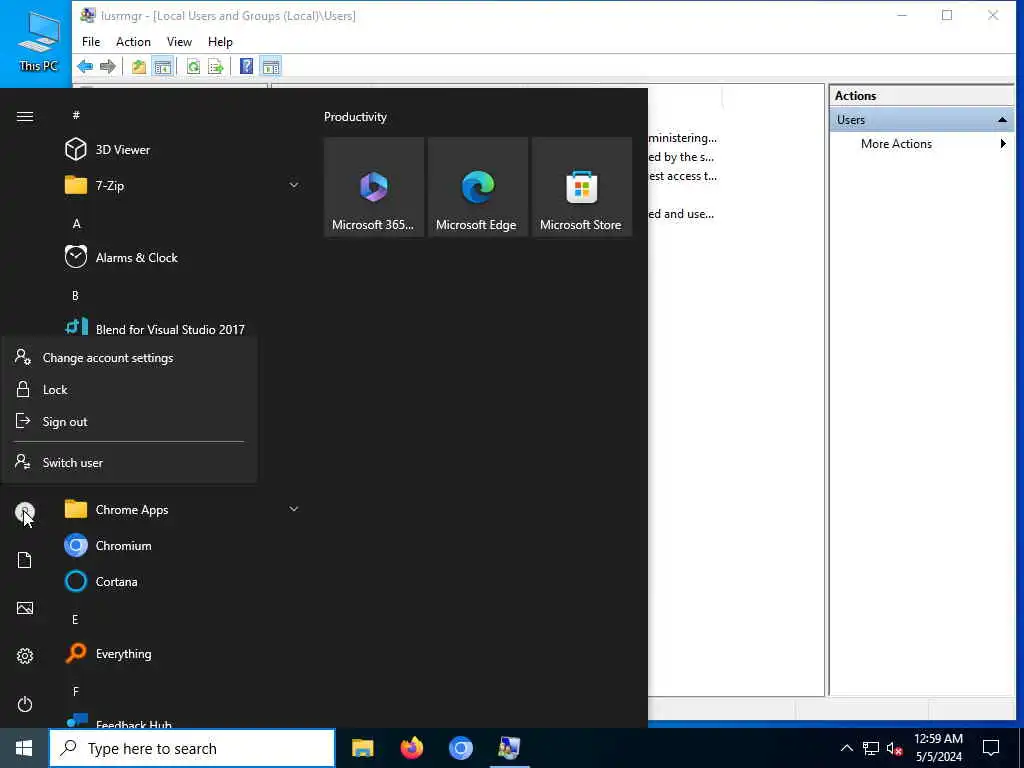Click the lusrmgr taskbar button

[x=509, y=748]
